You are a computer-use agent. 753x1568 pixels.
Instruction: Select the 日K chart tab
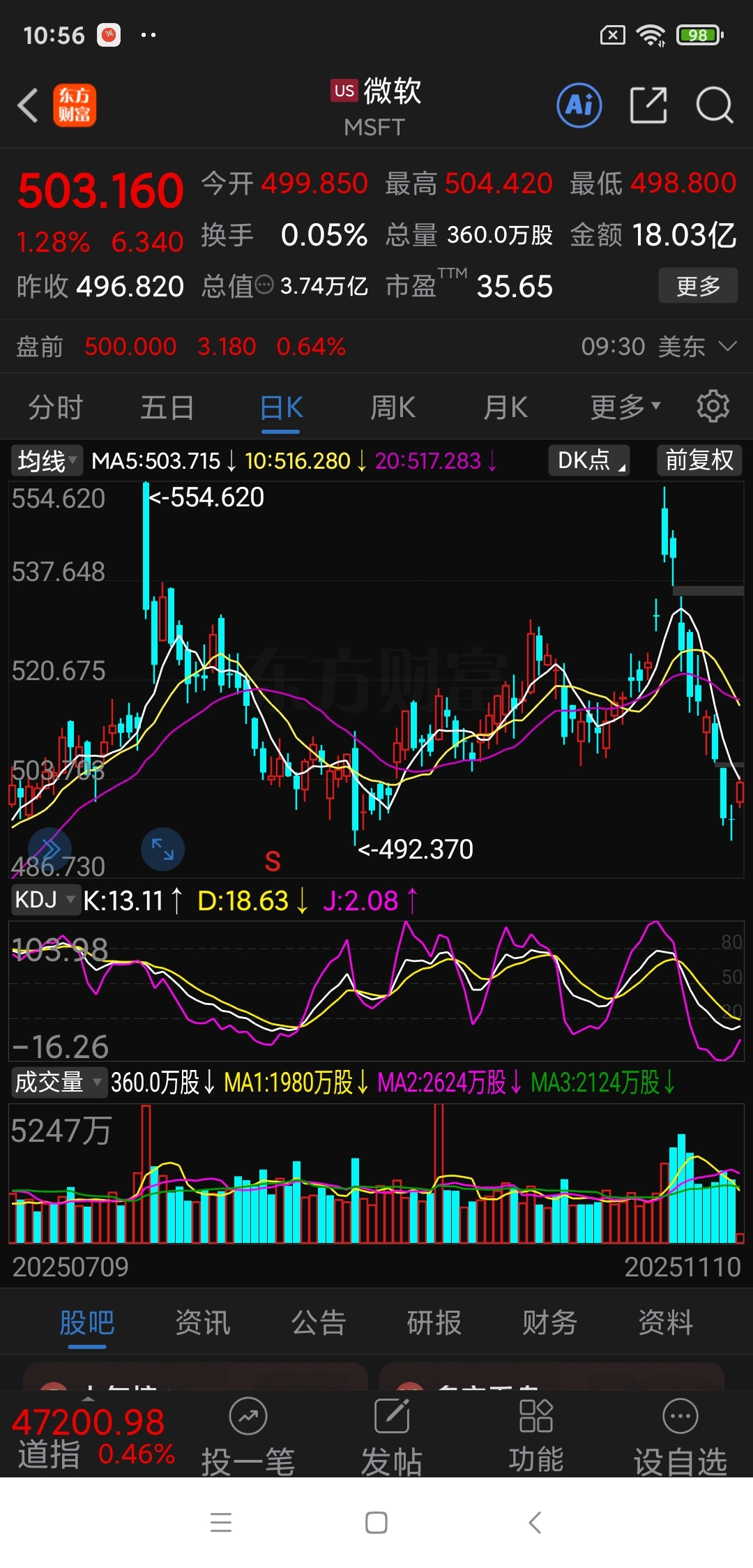click(281, 407)
